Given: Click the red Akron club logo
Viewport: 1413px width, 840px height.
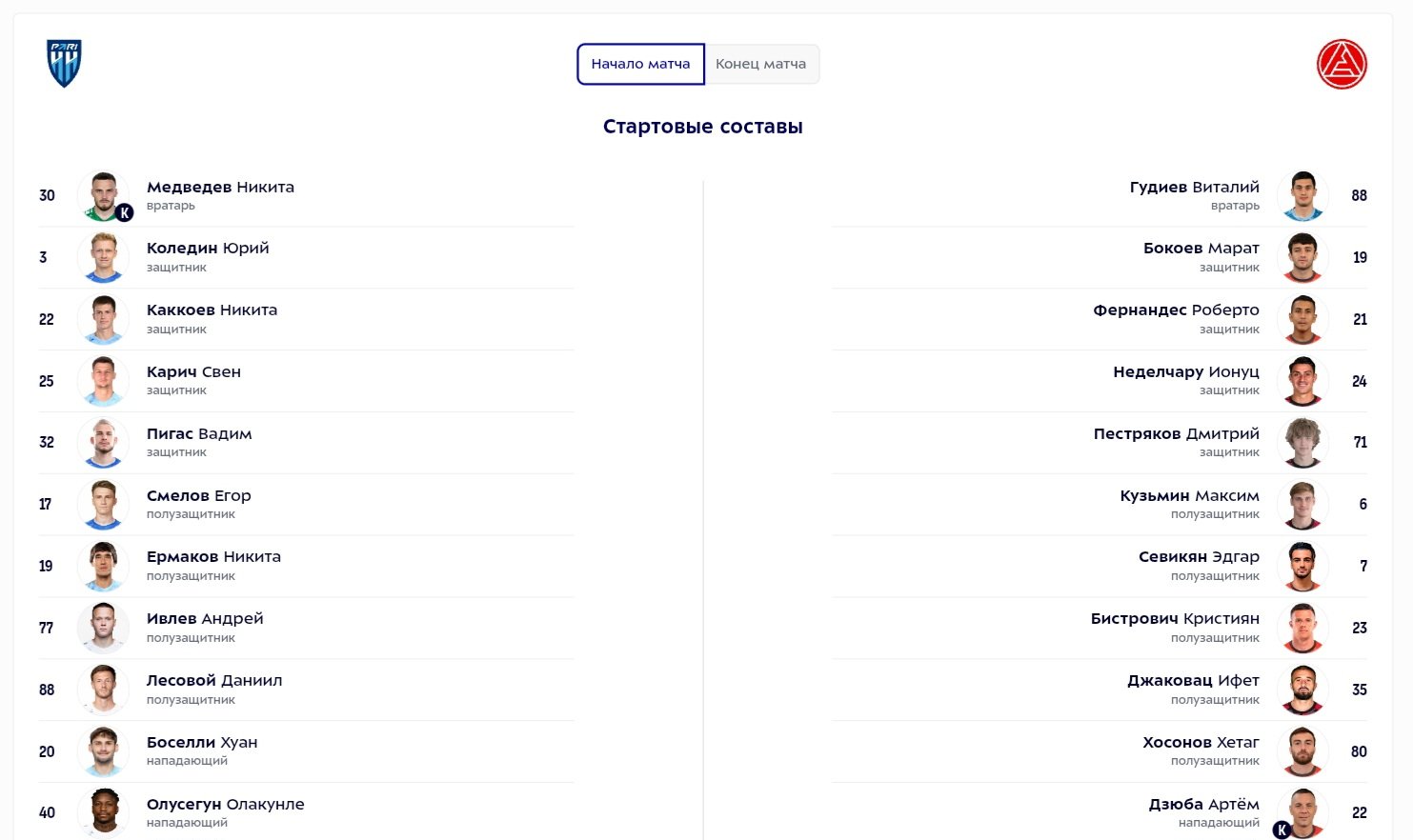Looking at the screenshot, I should point(1342,65).
